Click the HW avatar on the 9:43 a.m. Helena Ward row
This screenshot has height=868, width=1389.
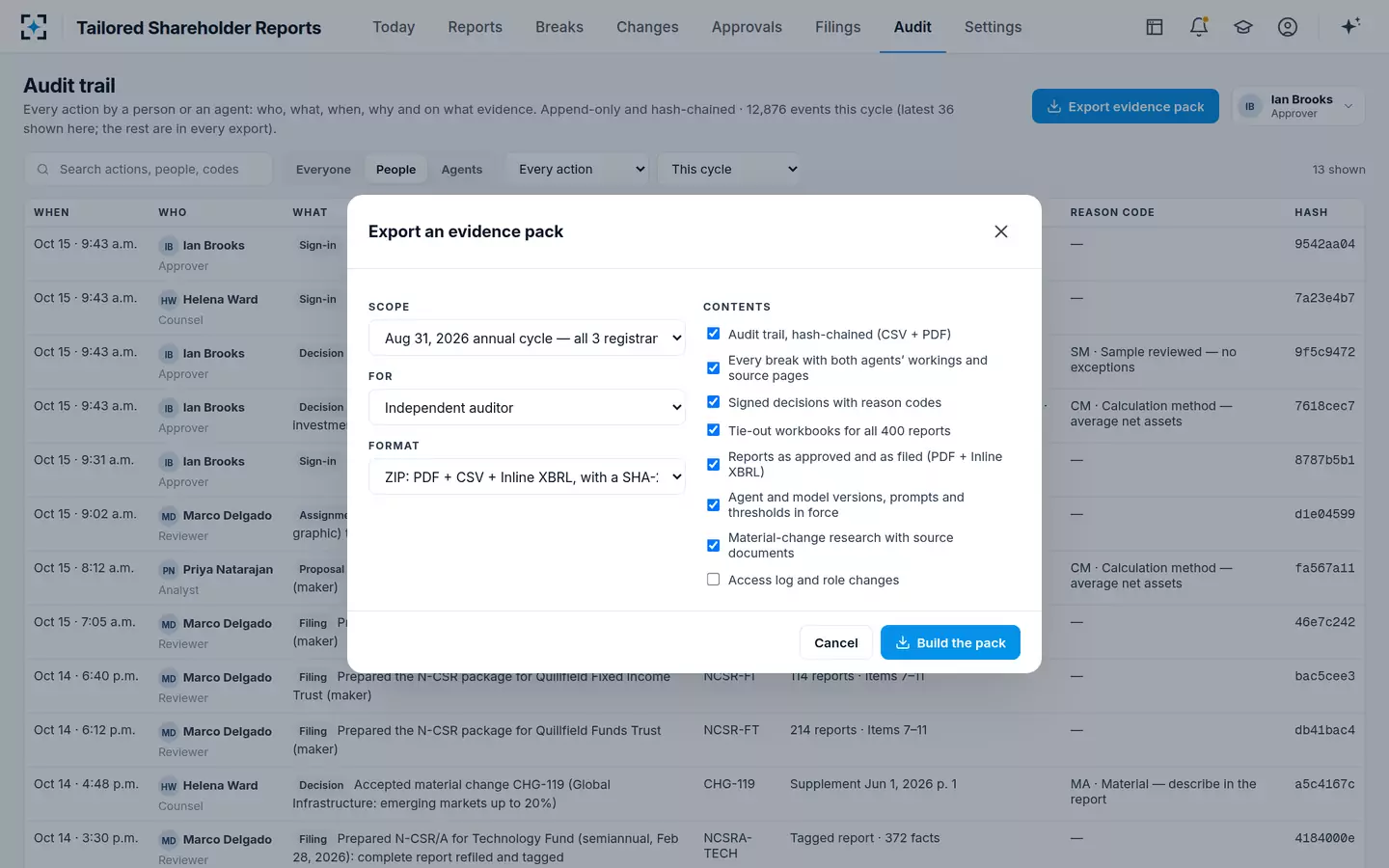(x=169, y=300)
